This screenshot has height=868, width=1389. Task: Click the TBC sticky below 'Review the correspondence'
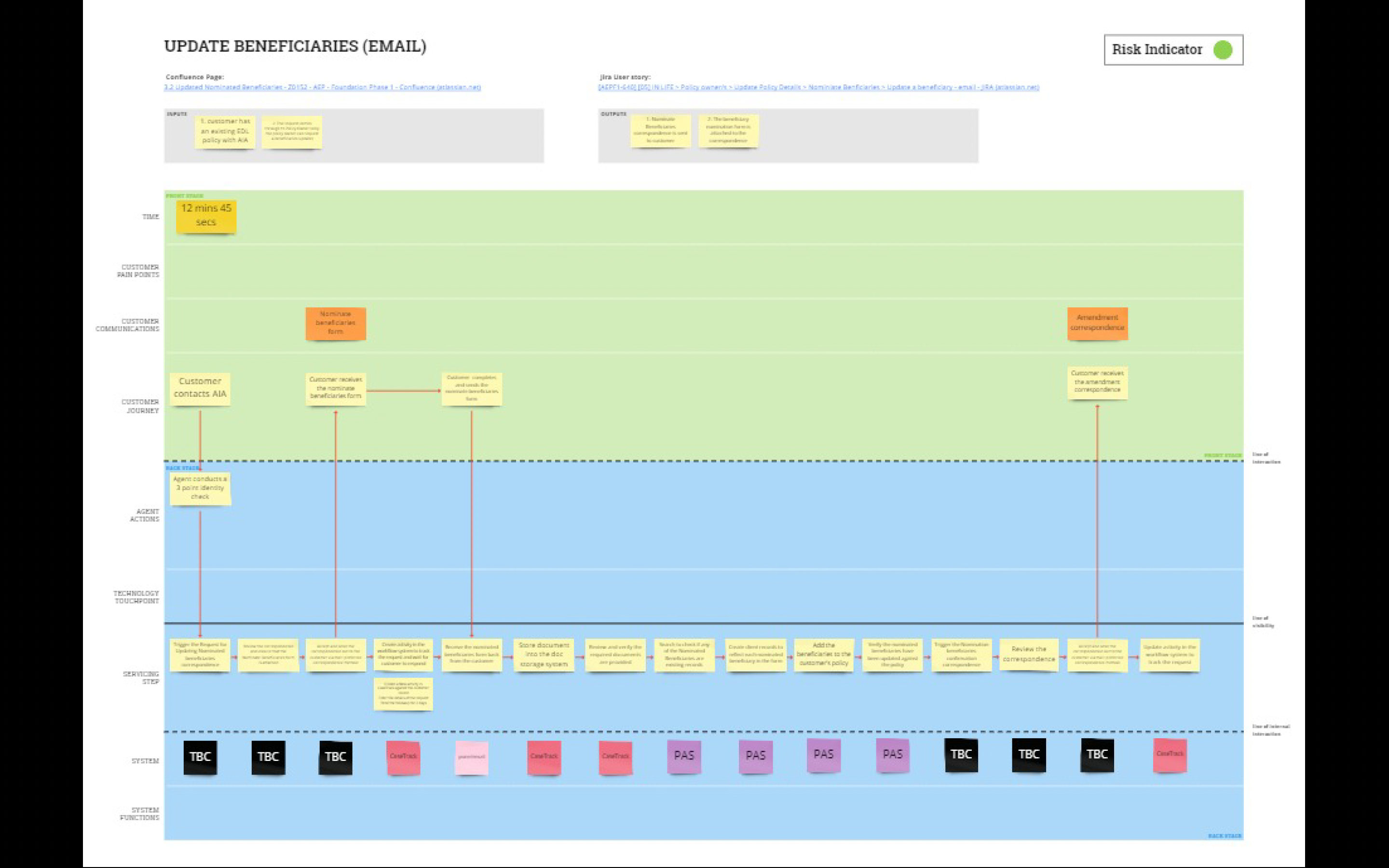click(1029, 755)
